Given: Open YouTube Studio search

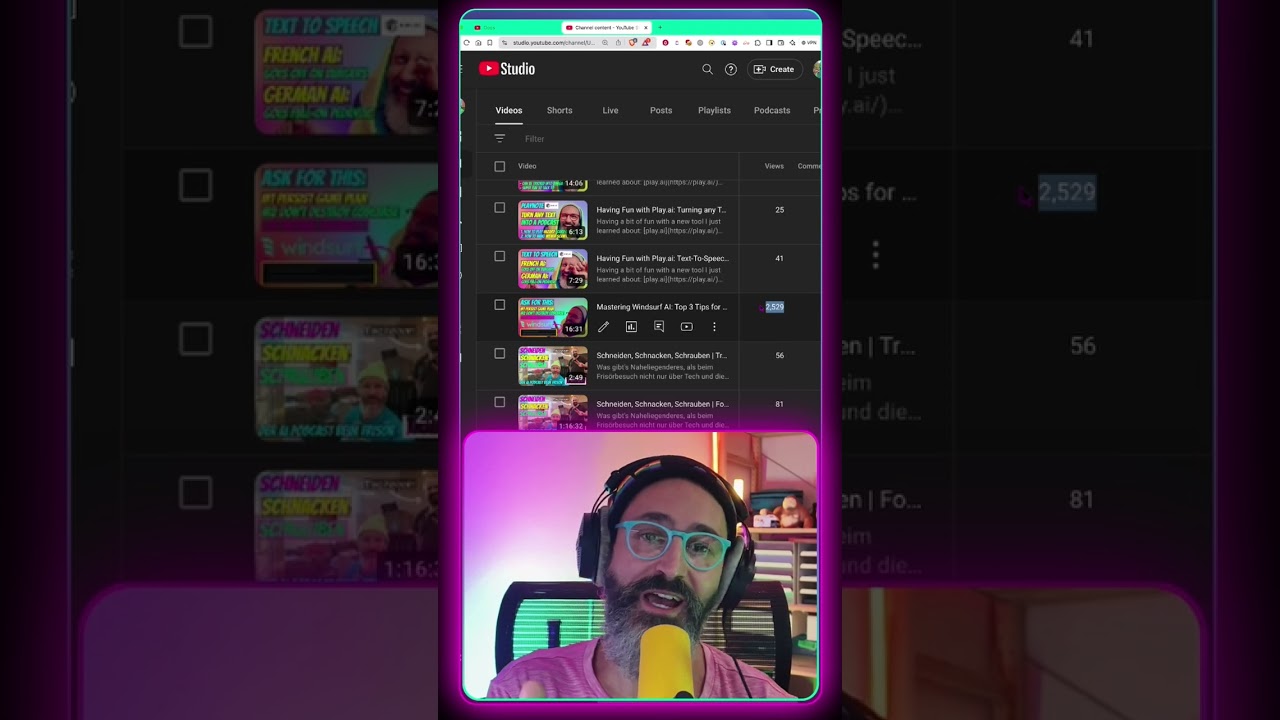Looking at the screenshot, I should (x=707, y=69).
